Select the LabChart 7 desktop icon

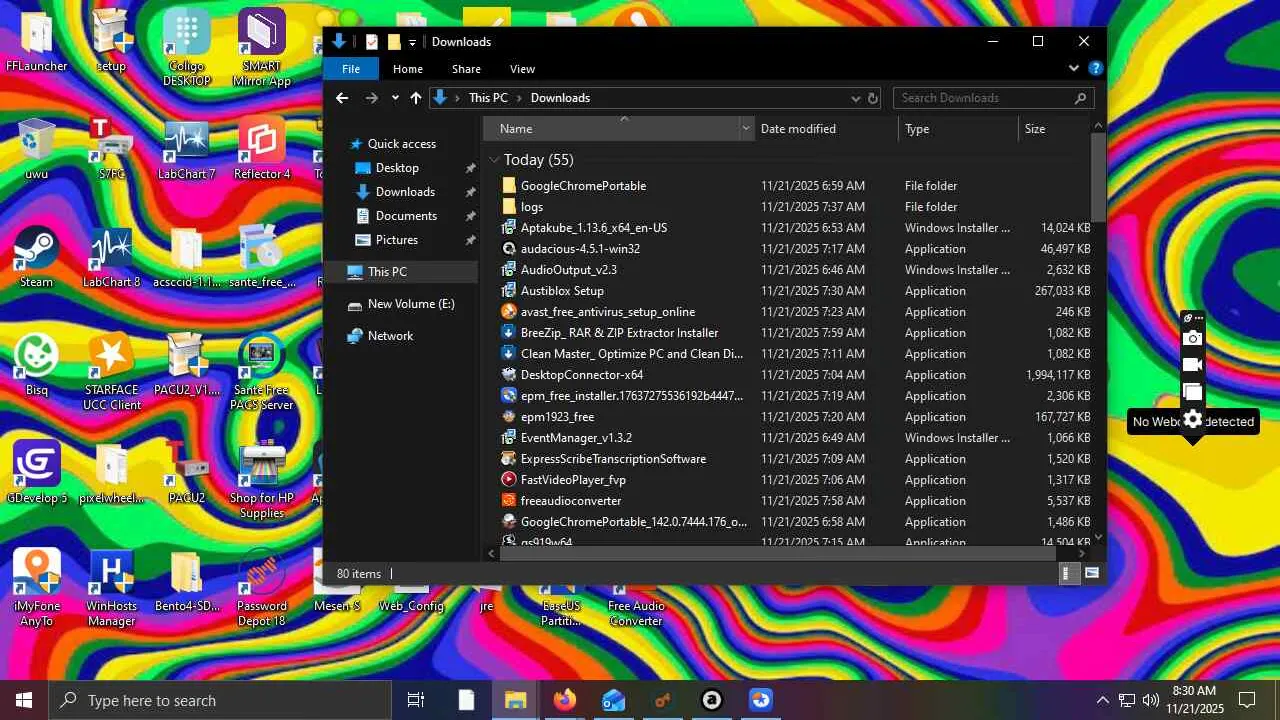tap(186, 150)
